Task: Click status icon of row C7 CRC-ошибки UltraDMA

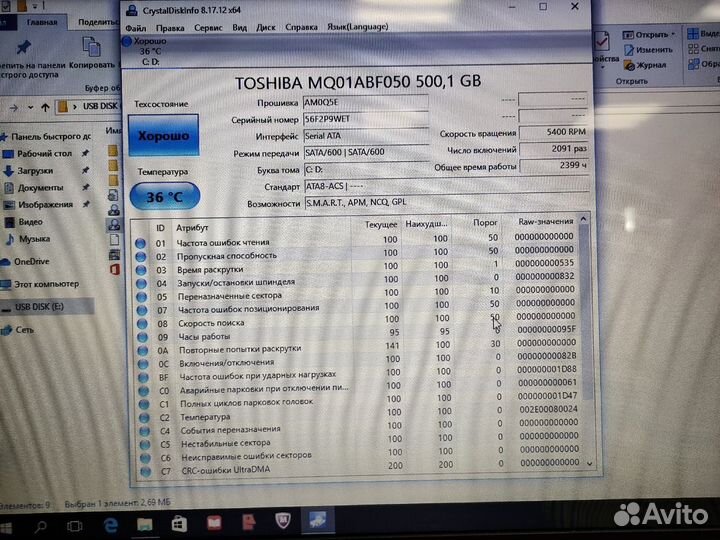Action: point(146,471)
